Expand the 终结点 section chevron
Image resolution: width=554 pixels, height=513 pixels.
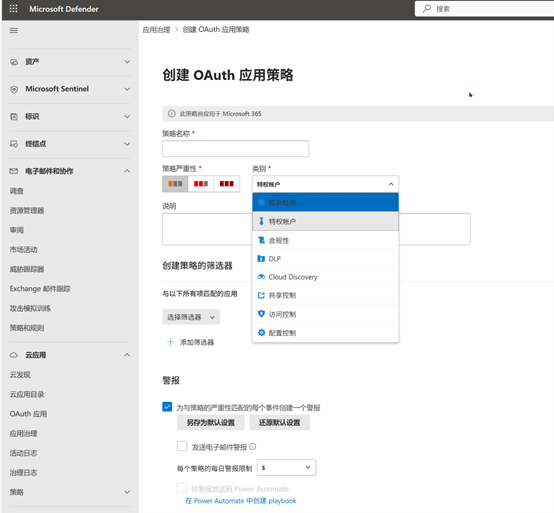coord(127,144)
